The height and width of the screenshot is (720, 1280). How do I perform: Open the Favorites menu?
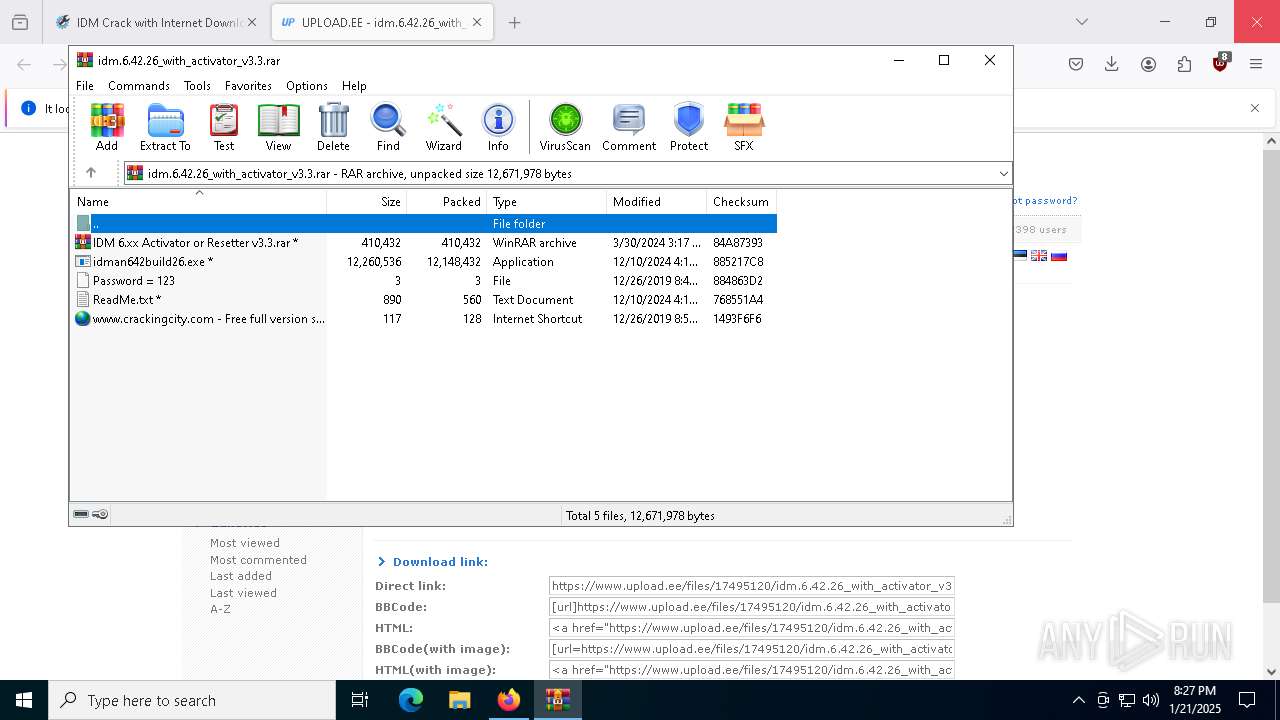coord(248,86)
